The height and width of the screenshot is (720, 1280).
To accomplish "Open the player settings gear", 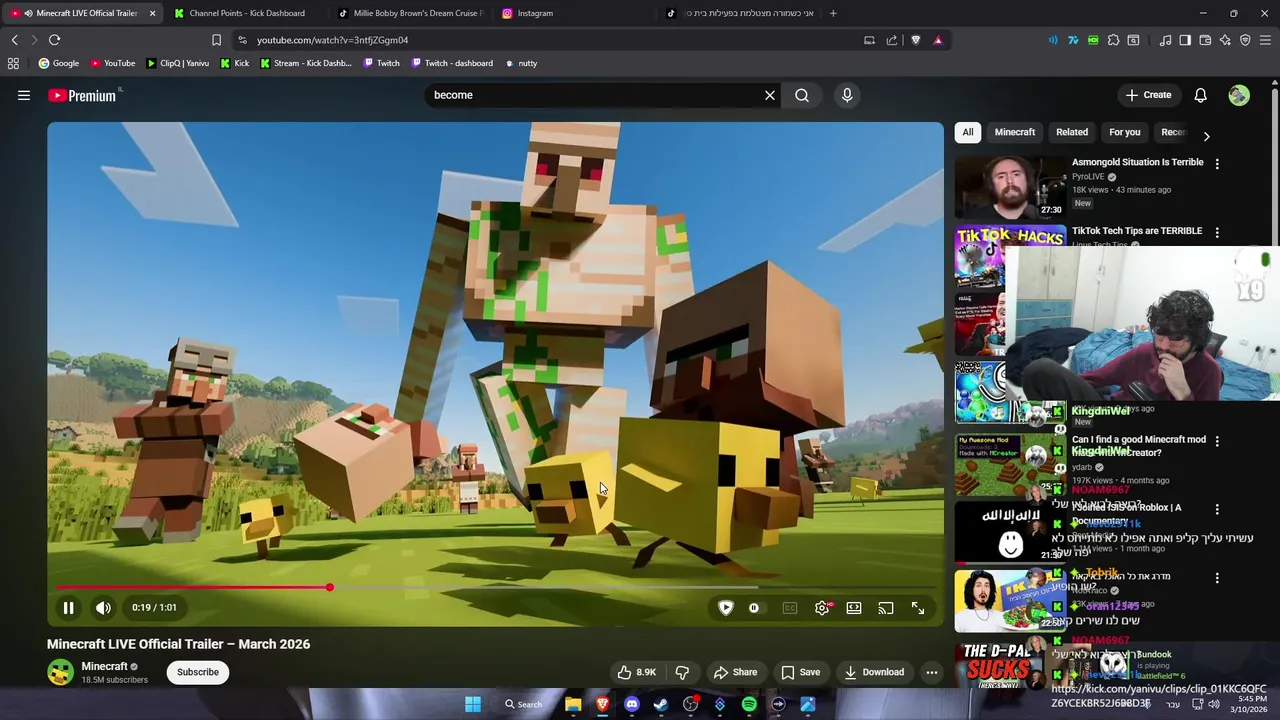I will tap(822, 608).
